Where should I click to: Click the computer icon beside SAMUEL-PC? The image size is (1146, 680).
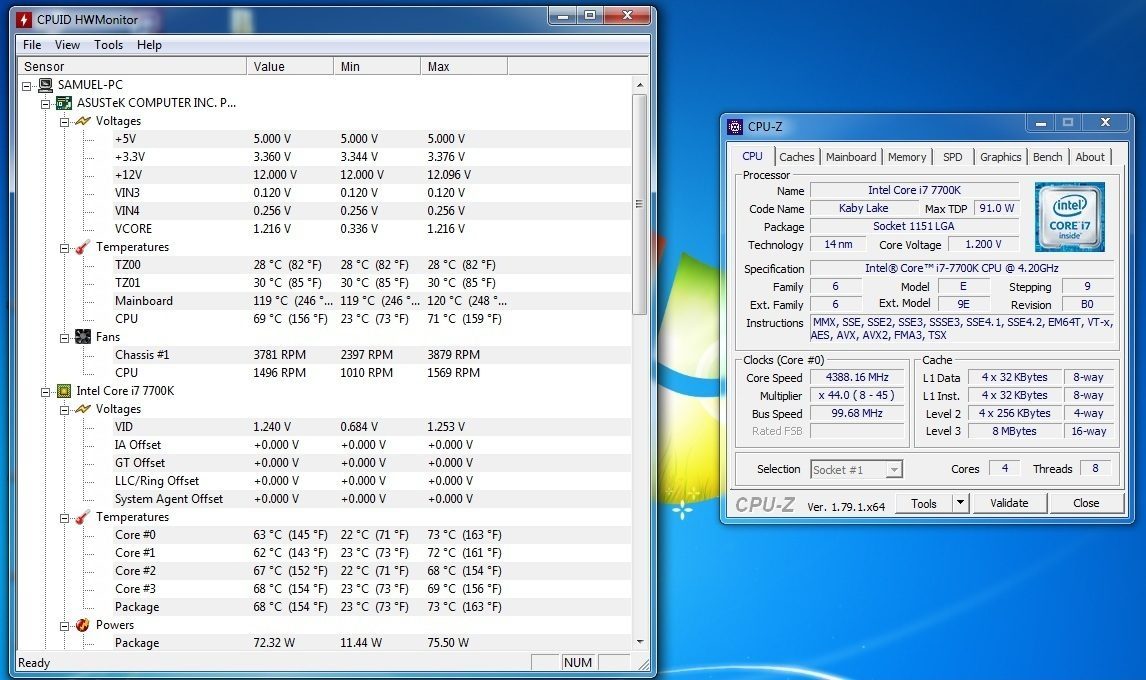tap(45, 85)
